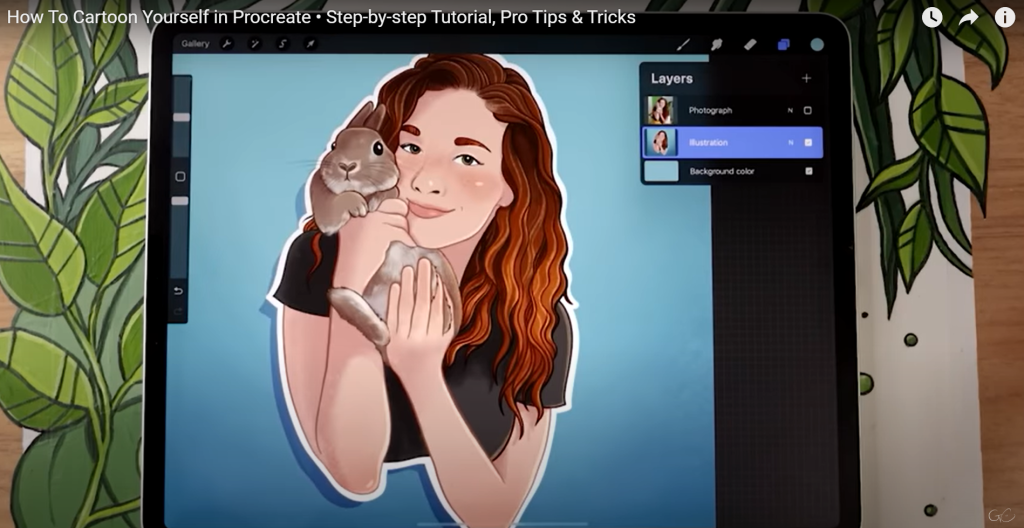Hide the Background color layer checkbox

[808, 171]
